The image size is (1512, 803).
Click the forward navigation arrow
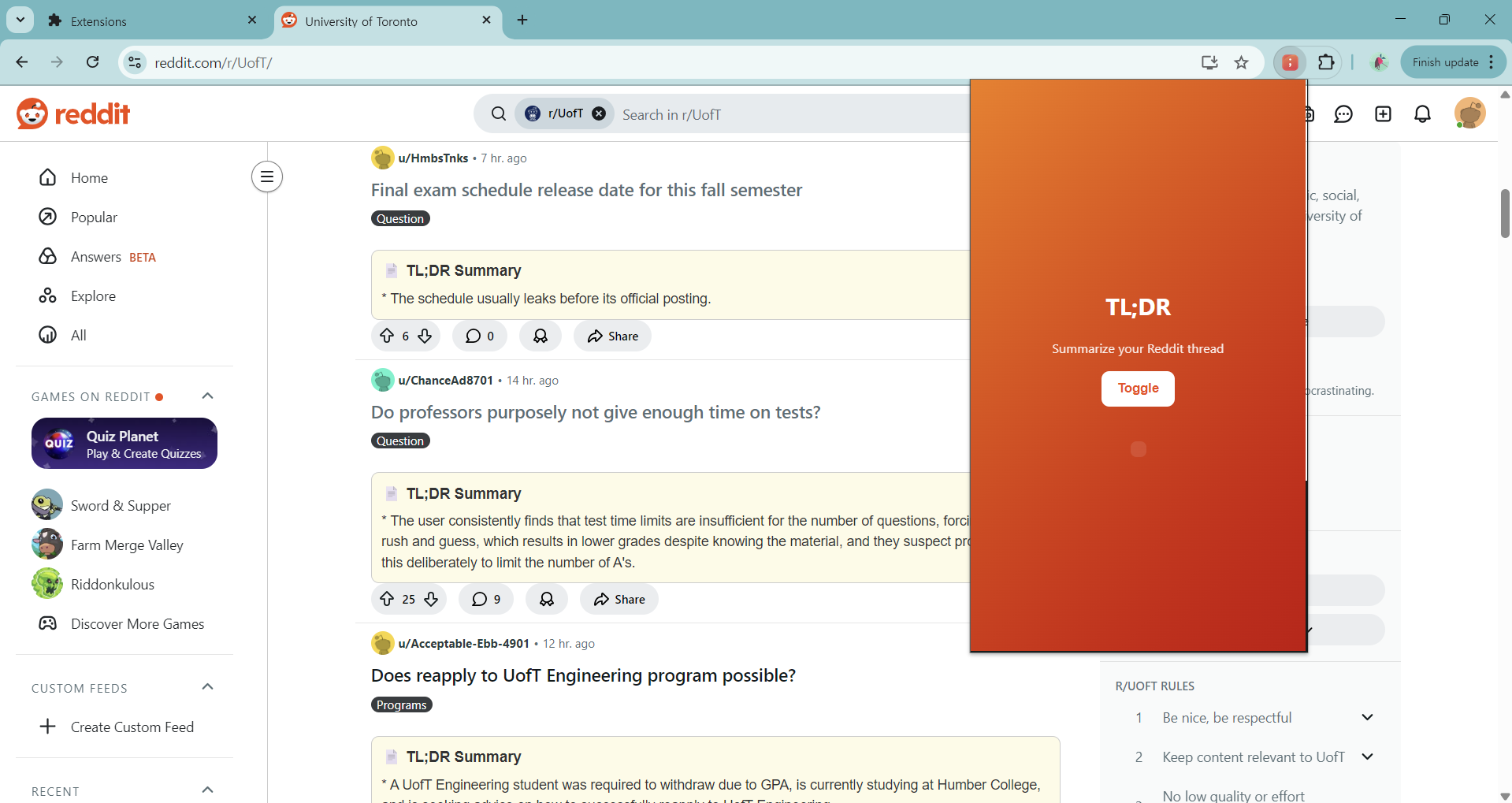click(57, 62)
